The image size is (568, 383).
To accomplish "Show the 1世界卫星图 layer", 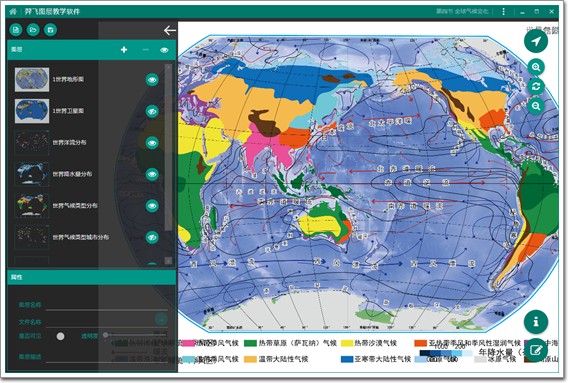I will (152, 111).
